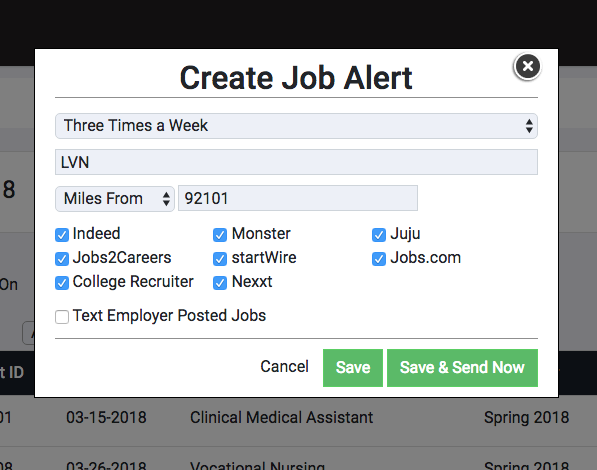Screen dimensions: 597x470
Task: Click the frequency dropdown stepper arrows
Action: 529,126
